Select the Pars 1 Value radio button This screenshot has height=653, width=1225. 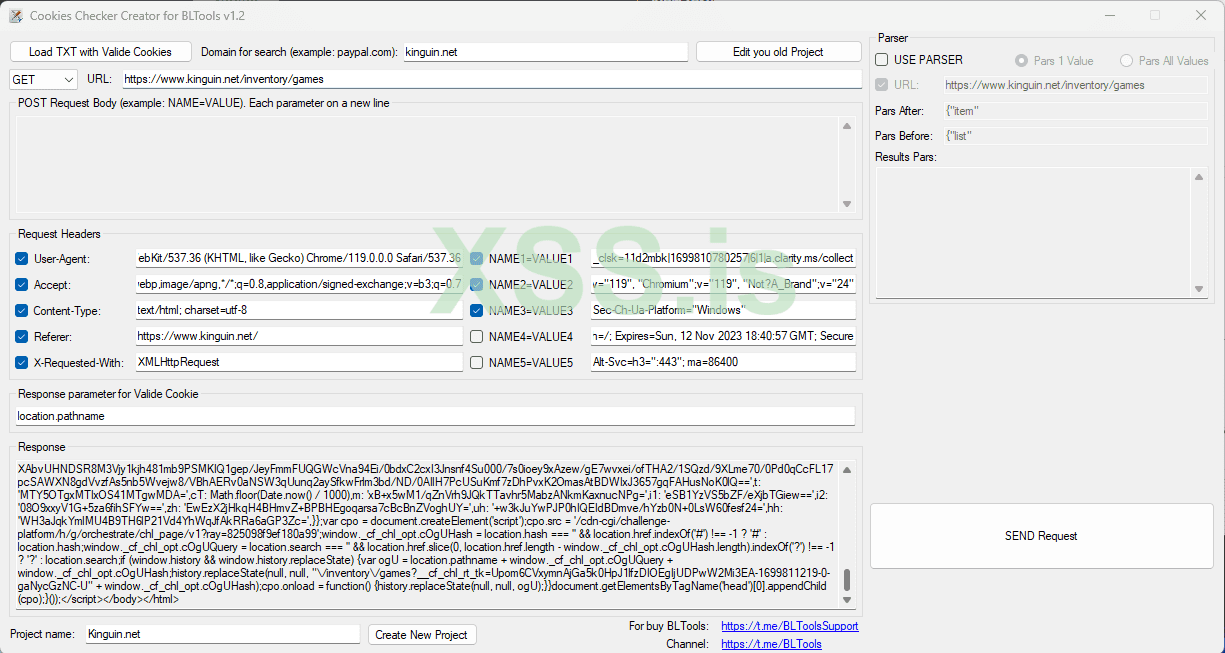[x=1021, y=61]
